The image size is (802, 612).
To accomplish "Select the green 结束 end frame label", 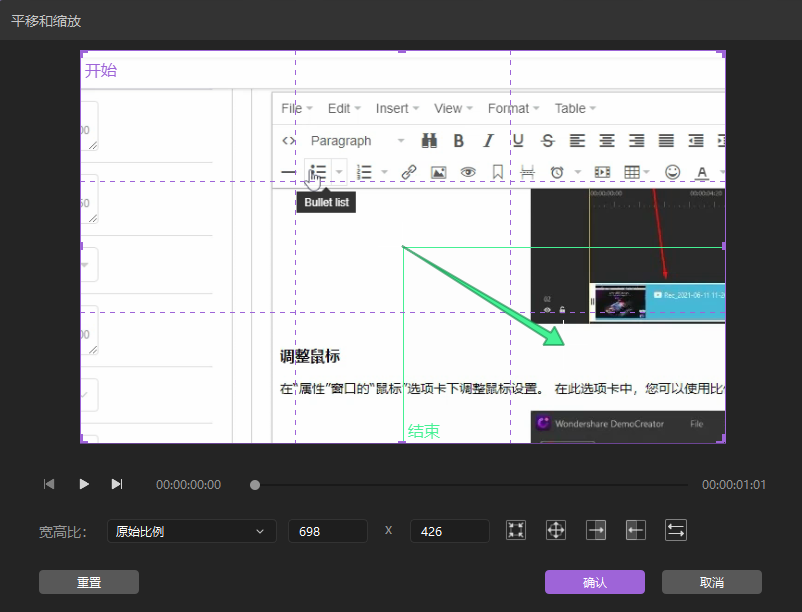I will point(423,432).
